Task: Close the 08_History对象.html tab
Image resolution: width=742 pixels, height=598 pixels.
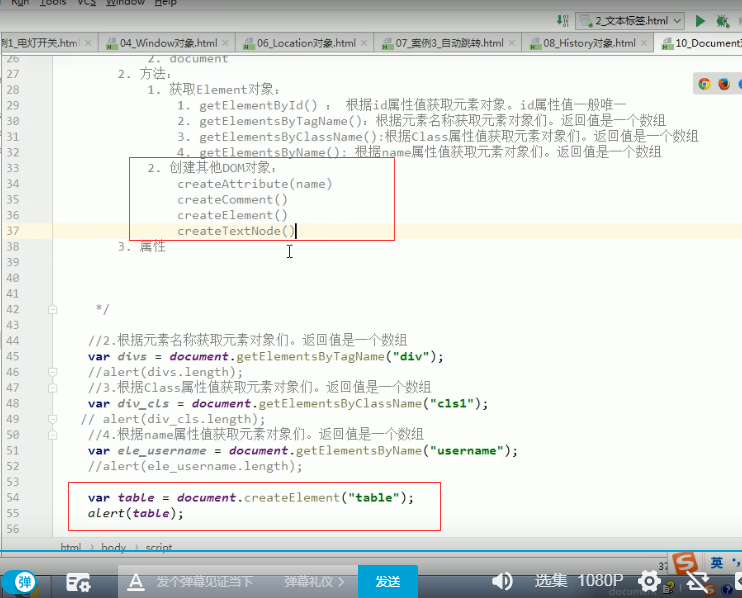Action: pyautogui.click(x=644, y=43)
